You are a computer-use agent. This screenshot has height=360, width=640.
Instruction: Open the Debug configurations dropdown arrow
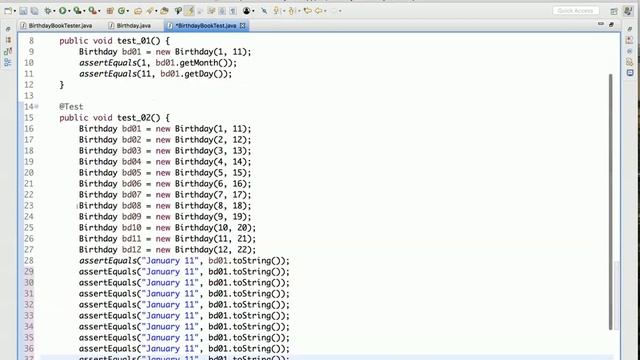pyautogui.click(x=54, y=11)
